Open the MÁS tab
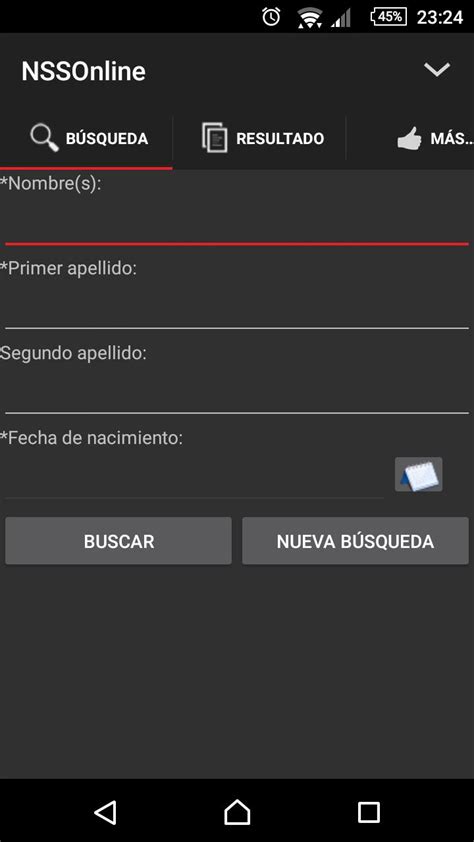Image resolution: width=474 pixels, height=842 pixels. pos(410,139)
